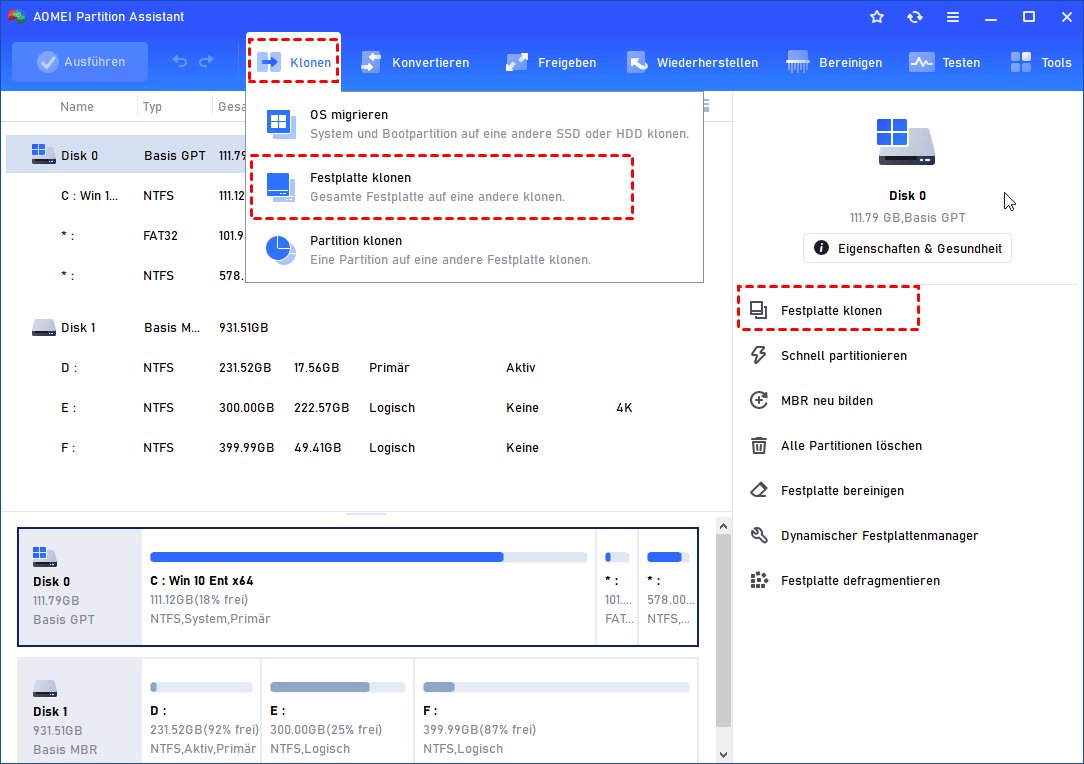Select the E : partition row
1084x764 pixels.
pyautogui.click(x=366, y=407)
